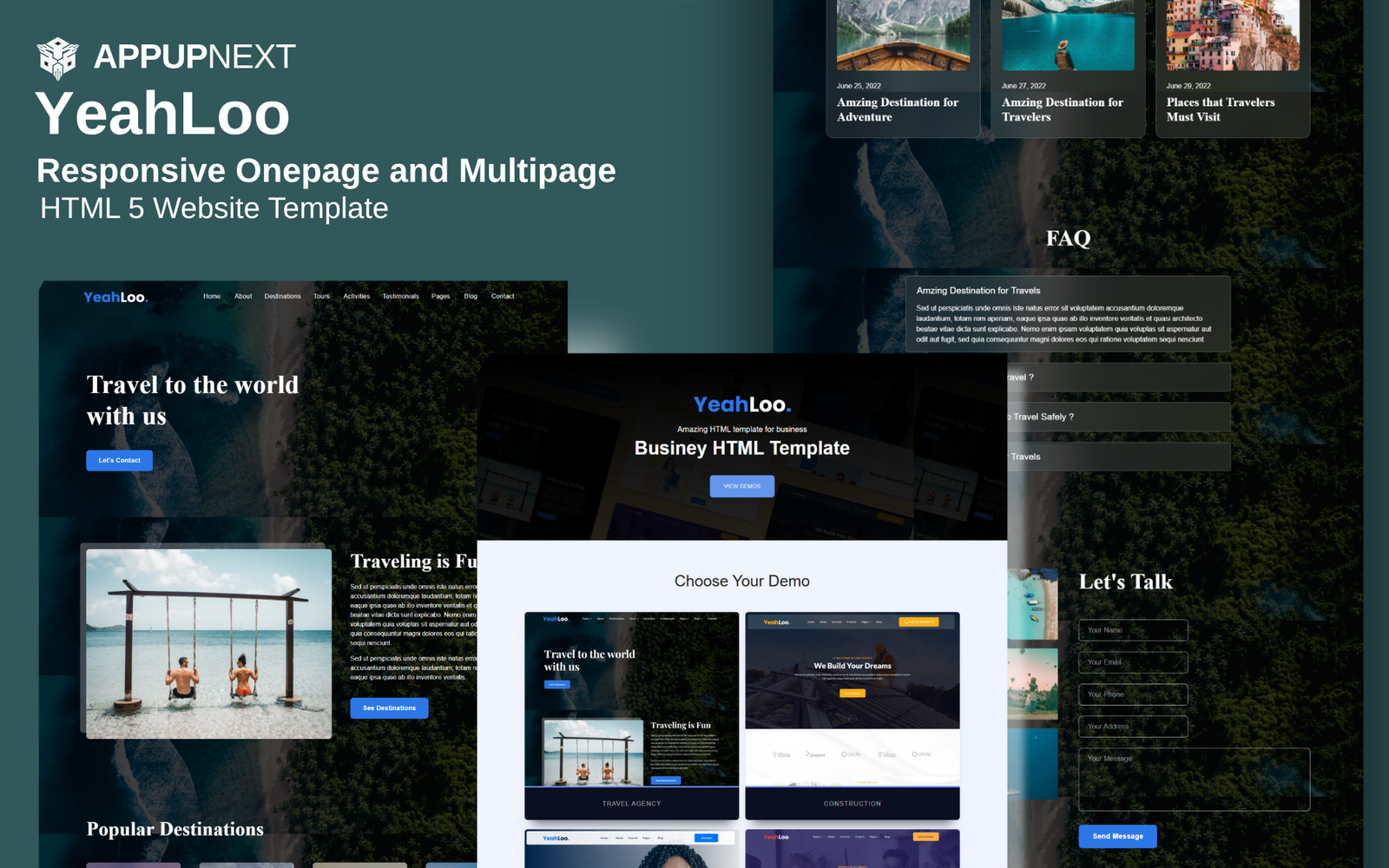
Task: Click the APPUPNEXT cube logo icon
Action: click(58, 58)
